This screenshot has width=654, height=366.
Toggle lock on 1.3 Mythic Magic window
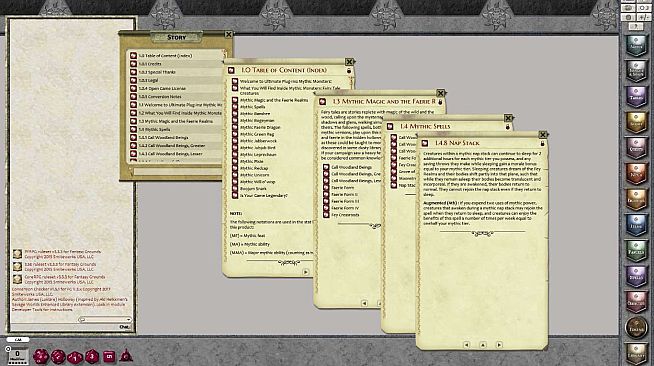[440, 102]
